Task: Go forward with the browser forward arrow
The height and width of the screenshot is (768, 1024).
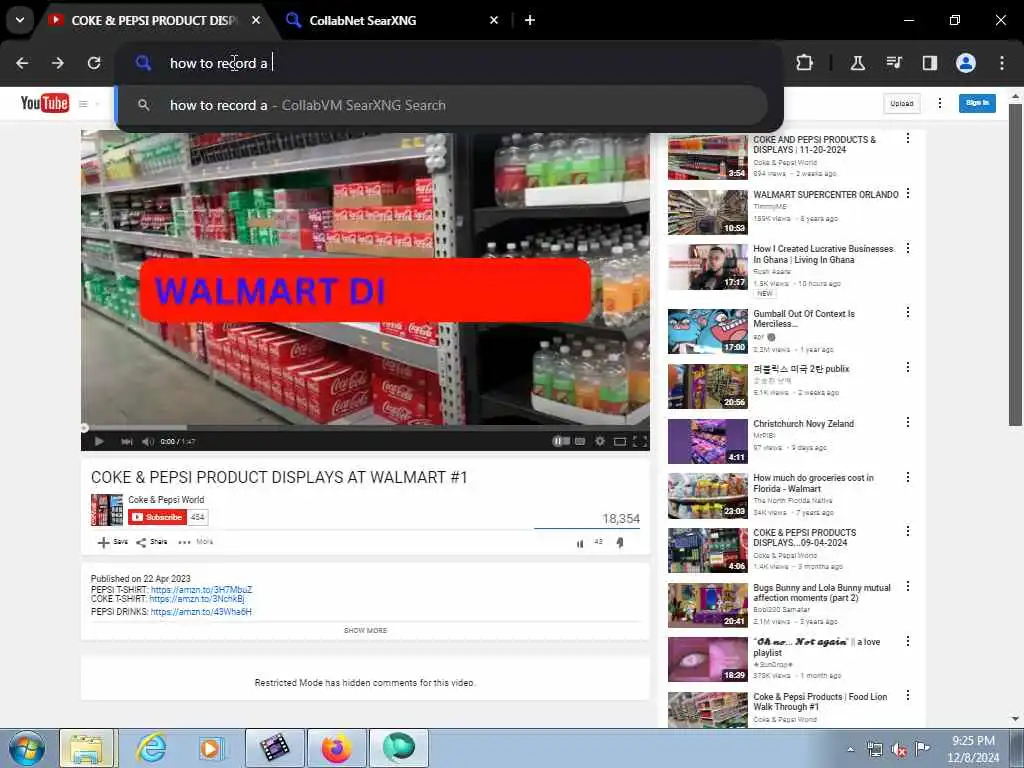Action: (x=58, y=63)
